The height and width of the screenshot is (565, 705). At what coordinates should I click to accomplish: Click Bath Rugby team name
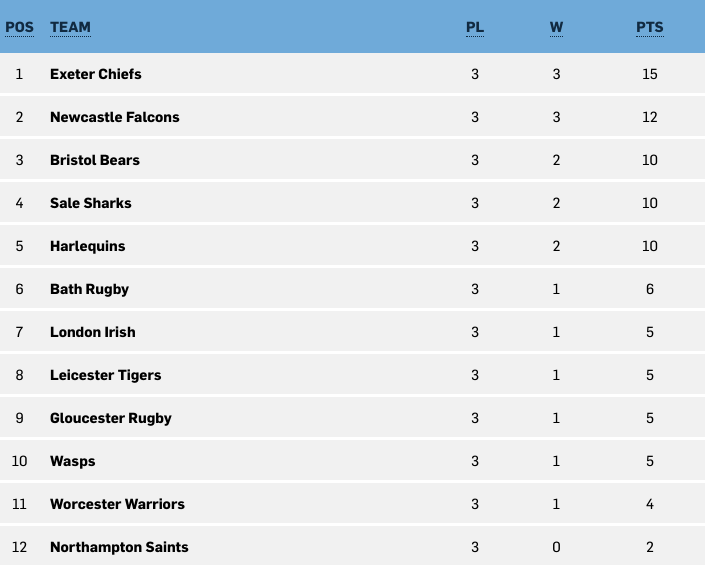[x=89, y=289]
